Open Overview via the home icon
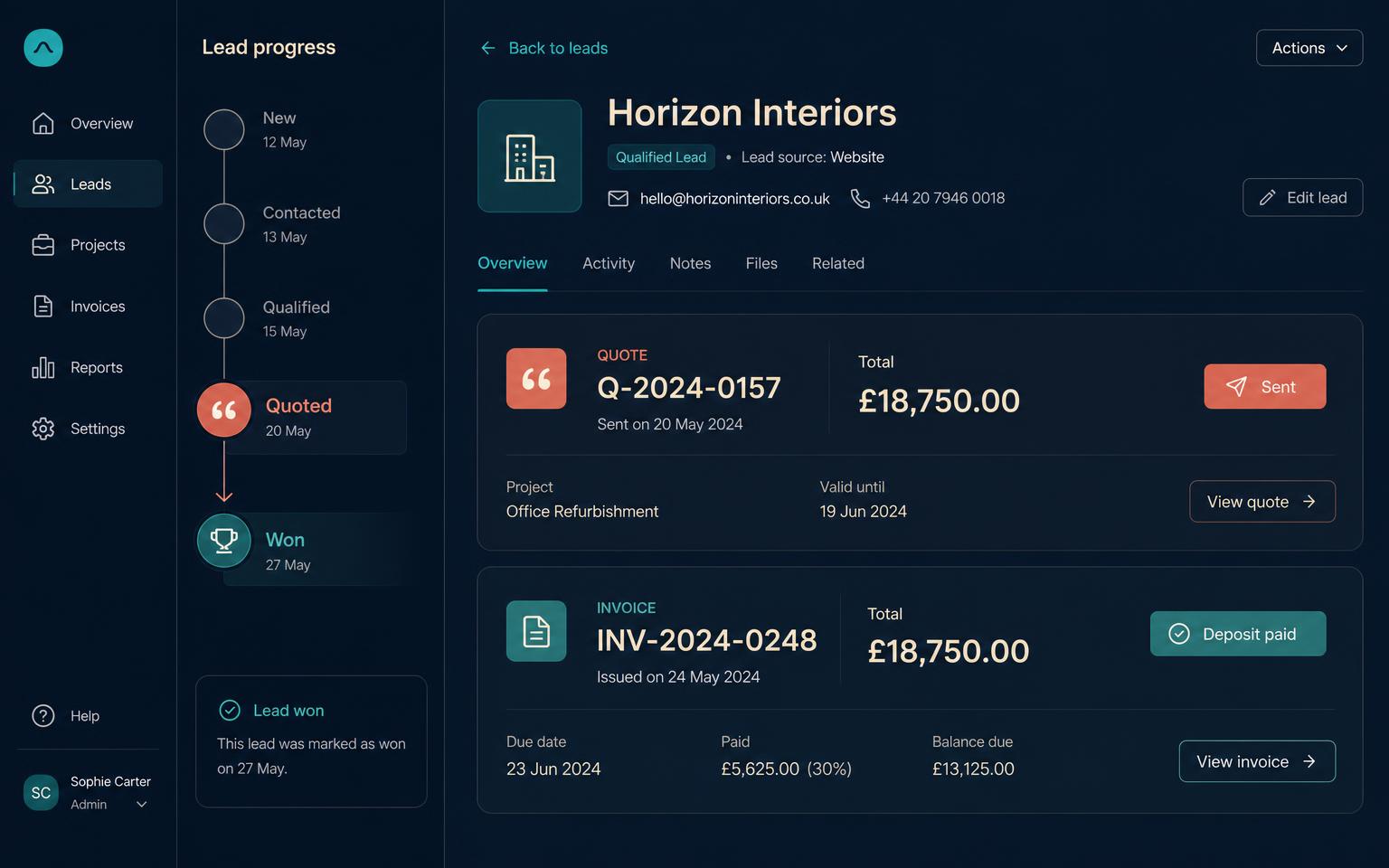This screenshot has height=868, width=1389. pos(43,123)
